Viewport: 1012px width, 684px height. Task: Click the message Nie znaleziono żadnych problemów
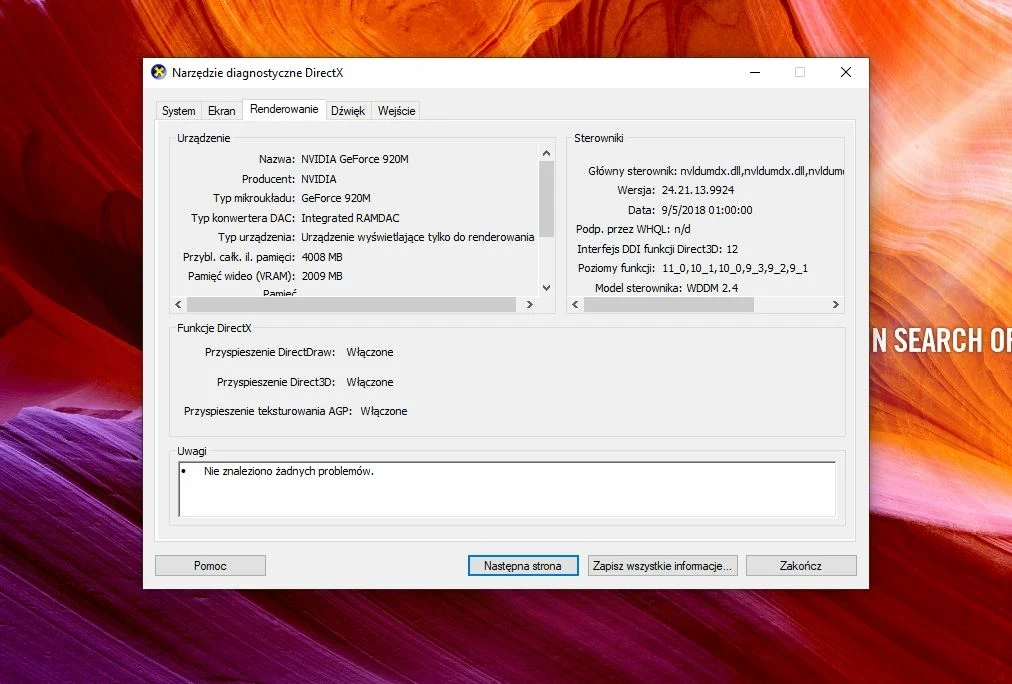coord(288,472)
